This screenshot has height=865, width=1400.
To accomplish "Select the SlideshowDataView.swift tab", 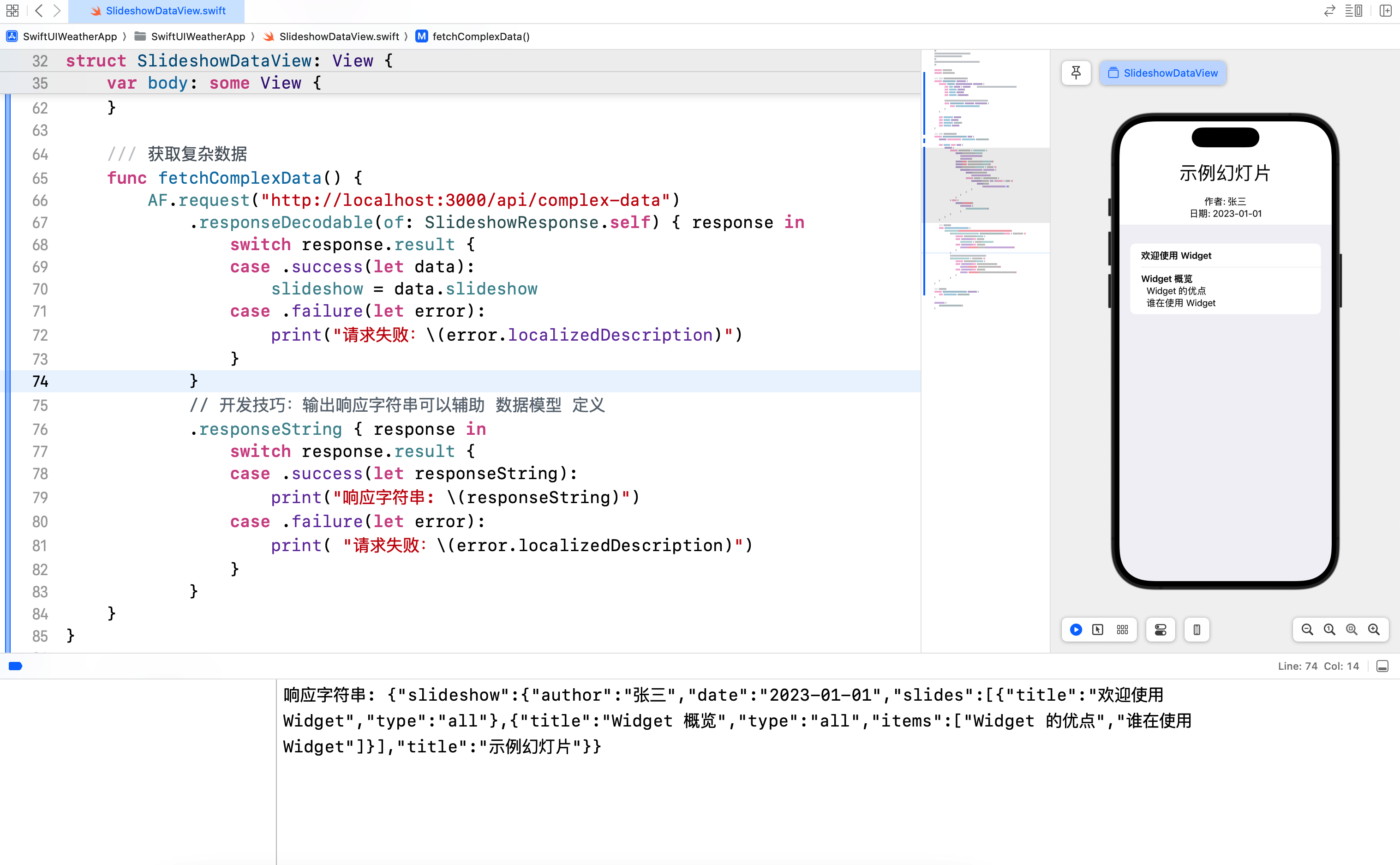I will (x=157, y=11).
